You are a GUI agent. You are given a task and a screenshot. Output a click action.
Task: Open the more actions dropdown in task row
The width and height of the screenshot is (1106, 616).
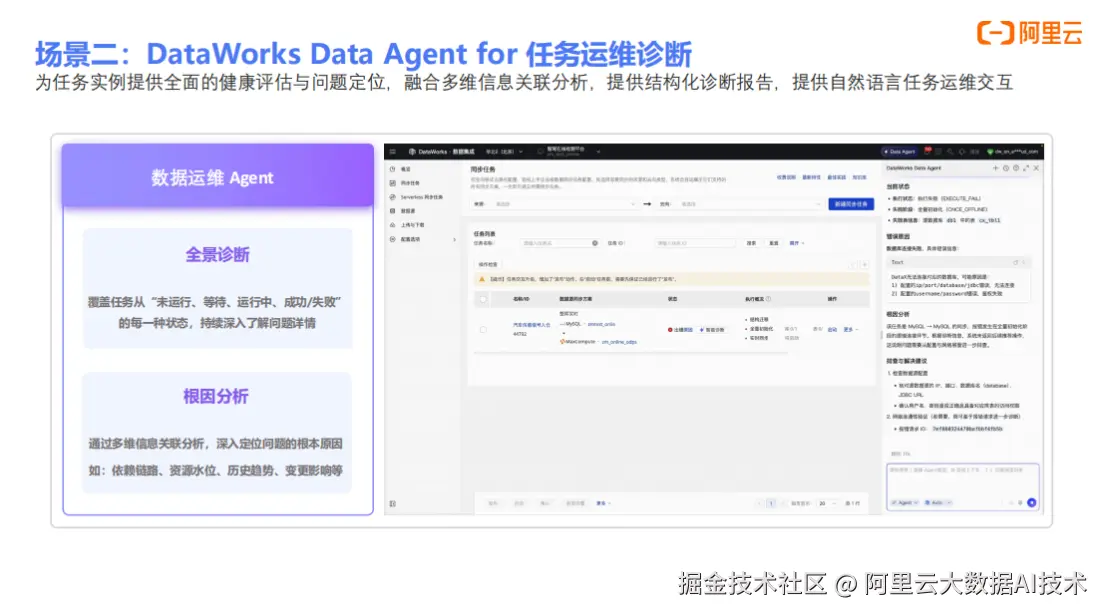pyautogui.click(x=851, y=330)
